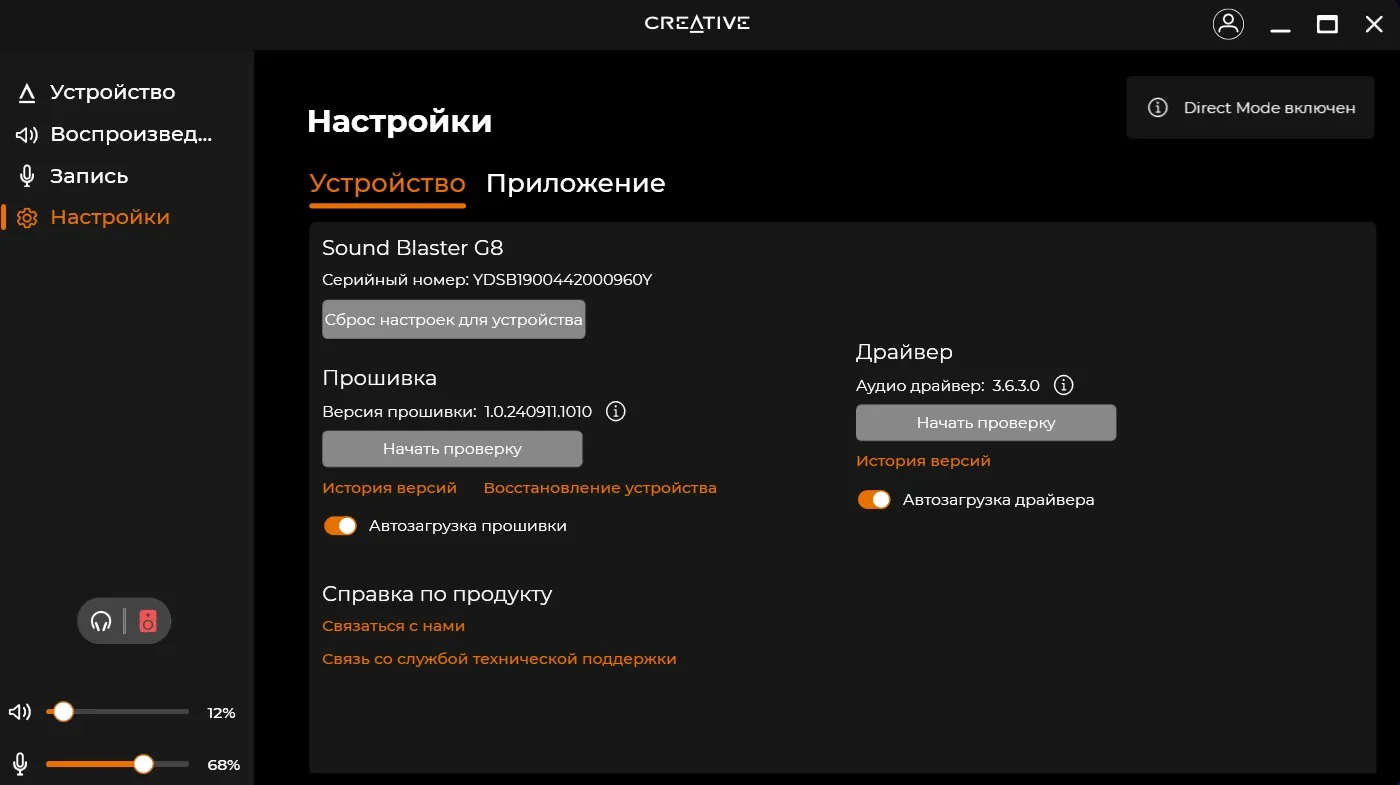This screenshot has width=1400, height=785.
Task: Open История версий link under Прошивка
Action: pos(389,488)
